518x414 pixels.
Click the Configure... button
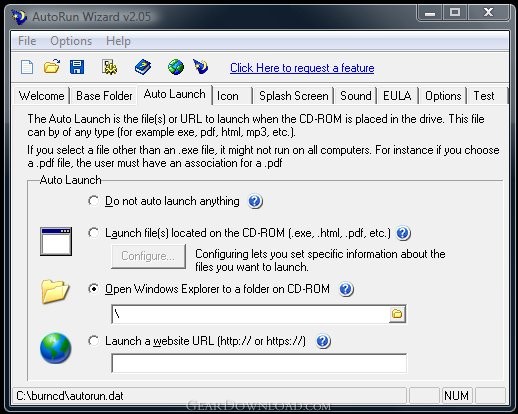(x=148, y=256)
